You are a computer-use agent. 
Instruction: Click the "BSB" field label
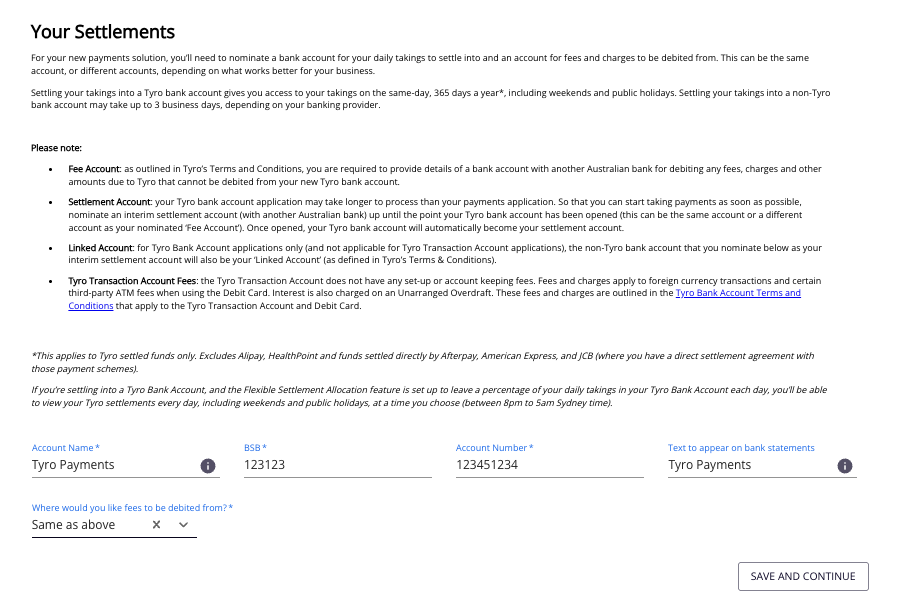click(255, 448)
